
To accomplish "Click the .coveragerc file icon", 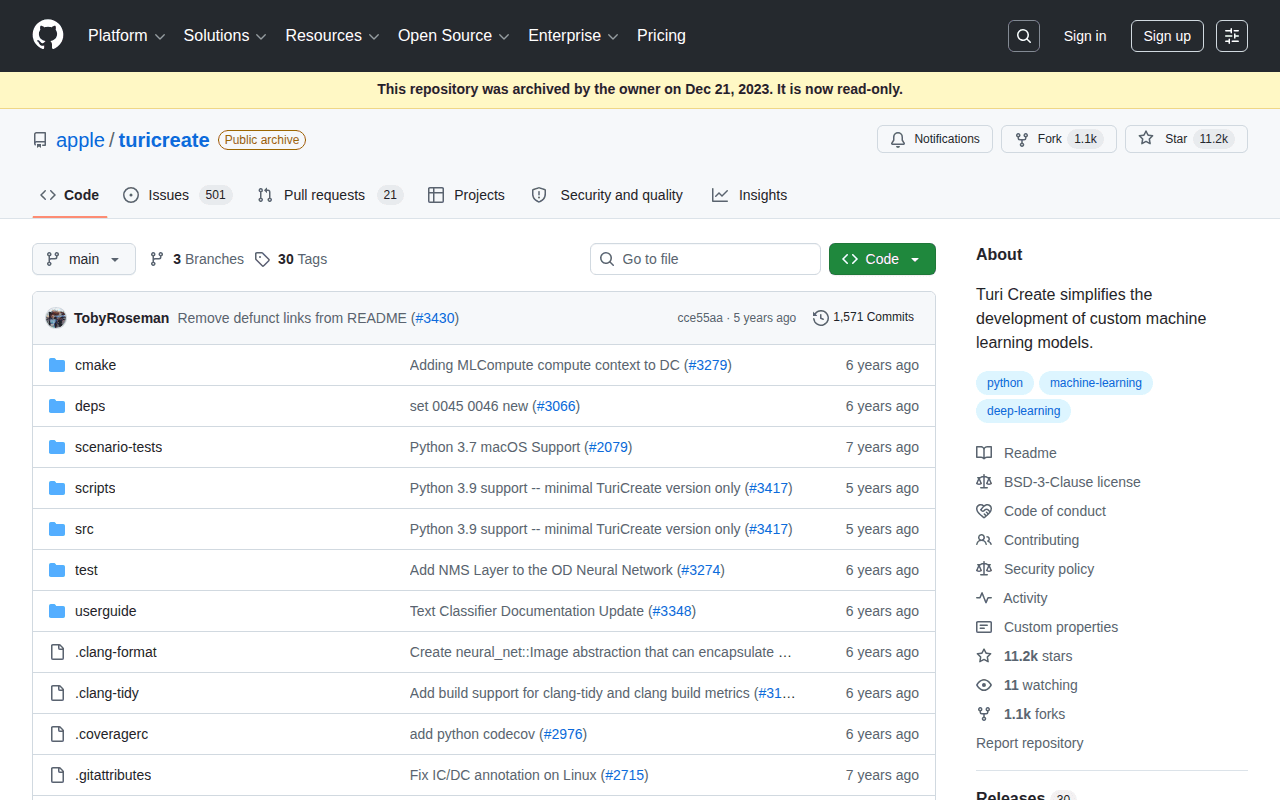I will click(x=57, y=734).
